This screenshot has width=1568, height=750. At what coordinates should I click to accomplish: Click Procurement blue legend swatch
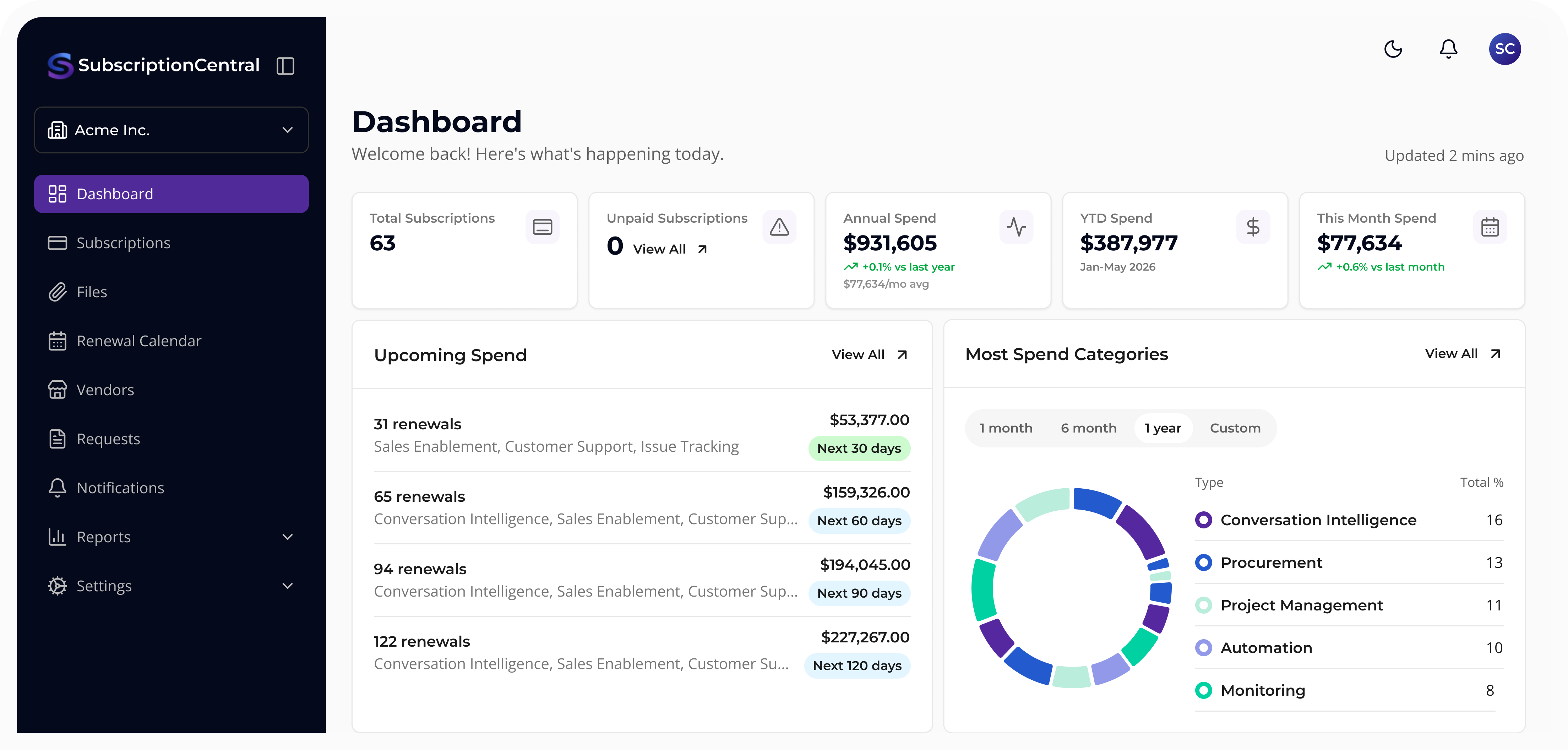pyautogui.click(x=1203, y=562)
